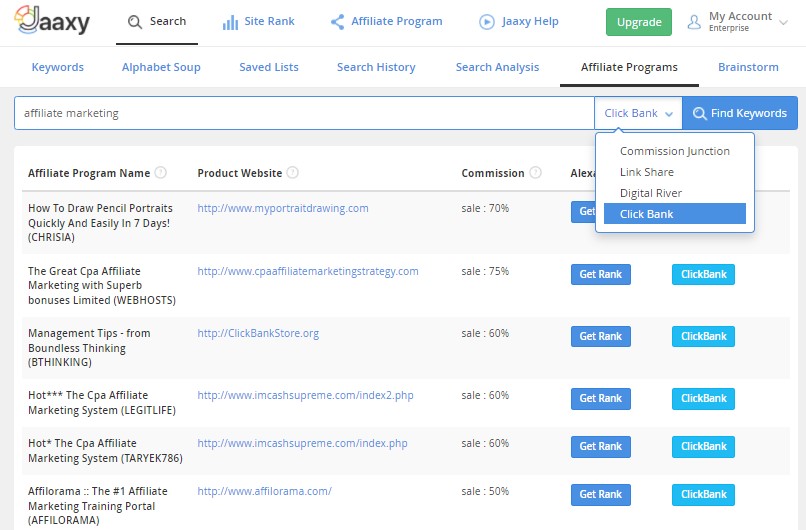Click ClickBank button for TARYEK786 program

703,447
